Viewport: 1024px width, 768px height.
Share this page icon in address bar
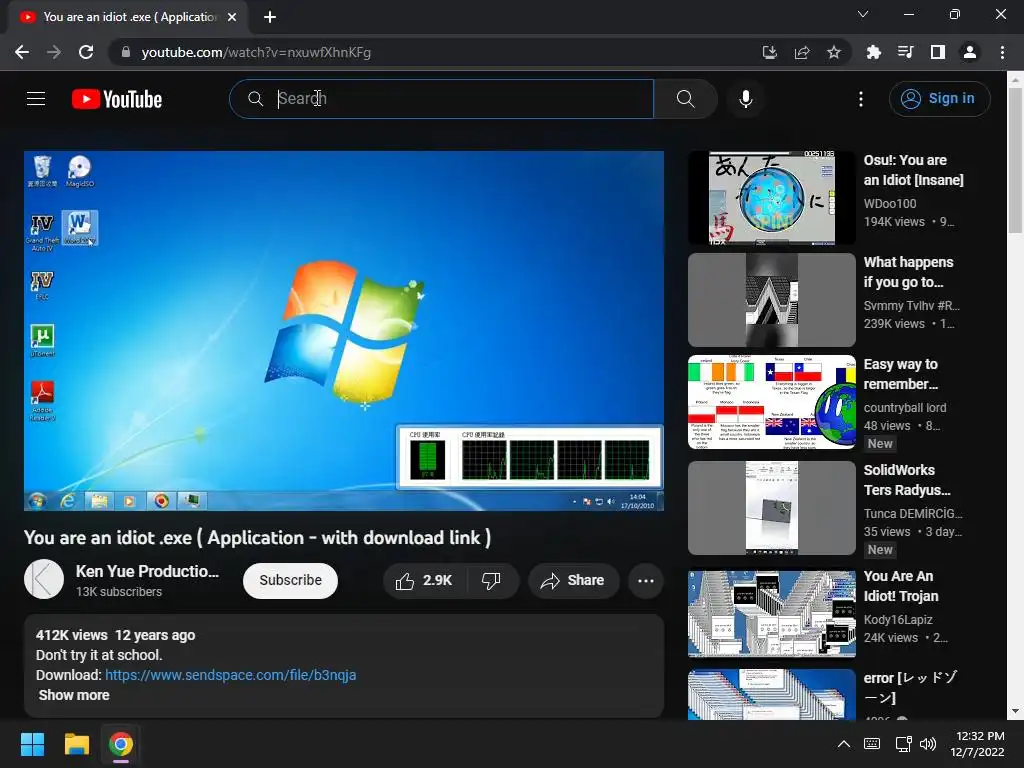point(802,52)
